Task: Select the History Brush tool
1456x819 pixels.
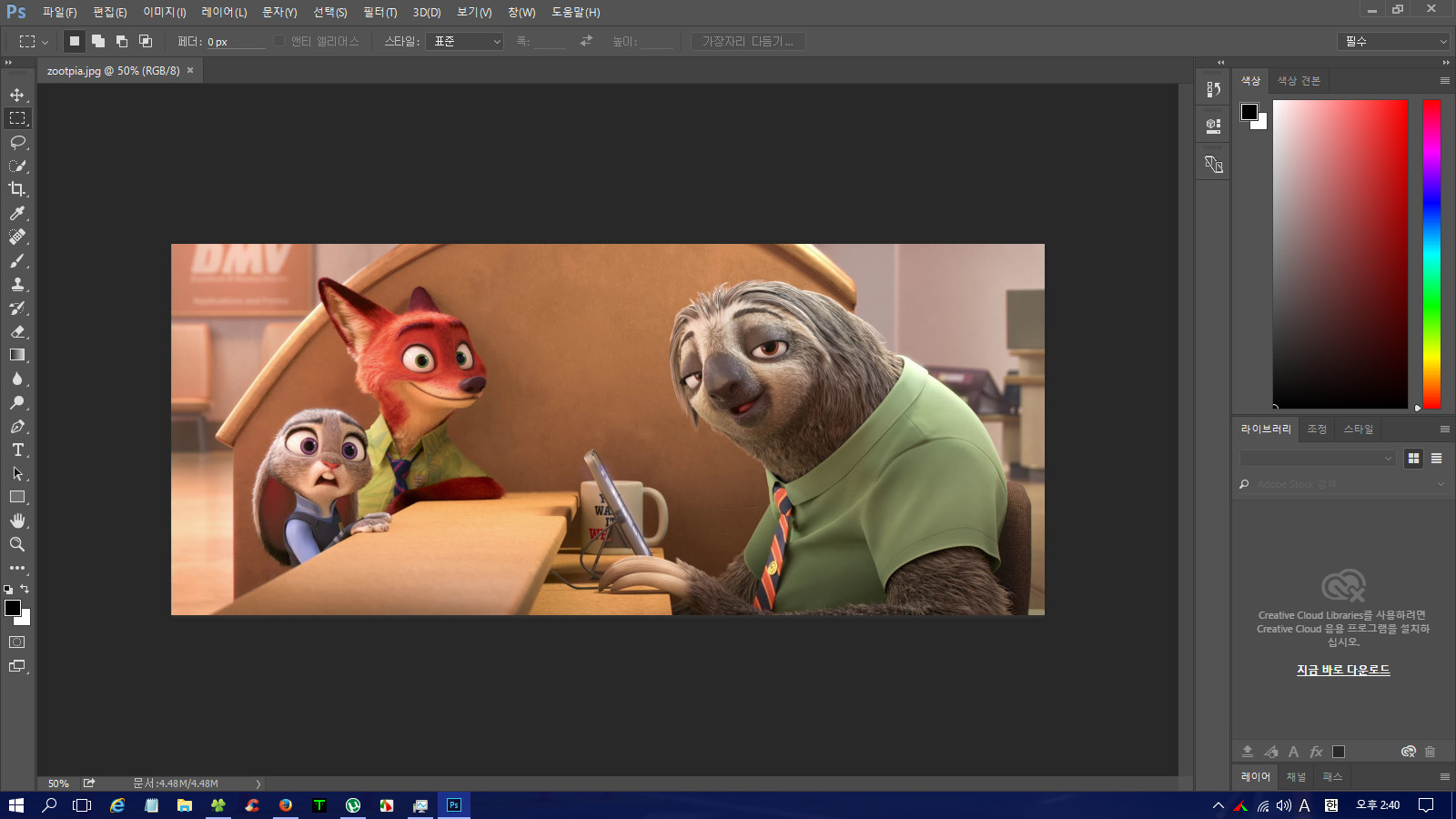Action: tap(17, 308)
